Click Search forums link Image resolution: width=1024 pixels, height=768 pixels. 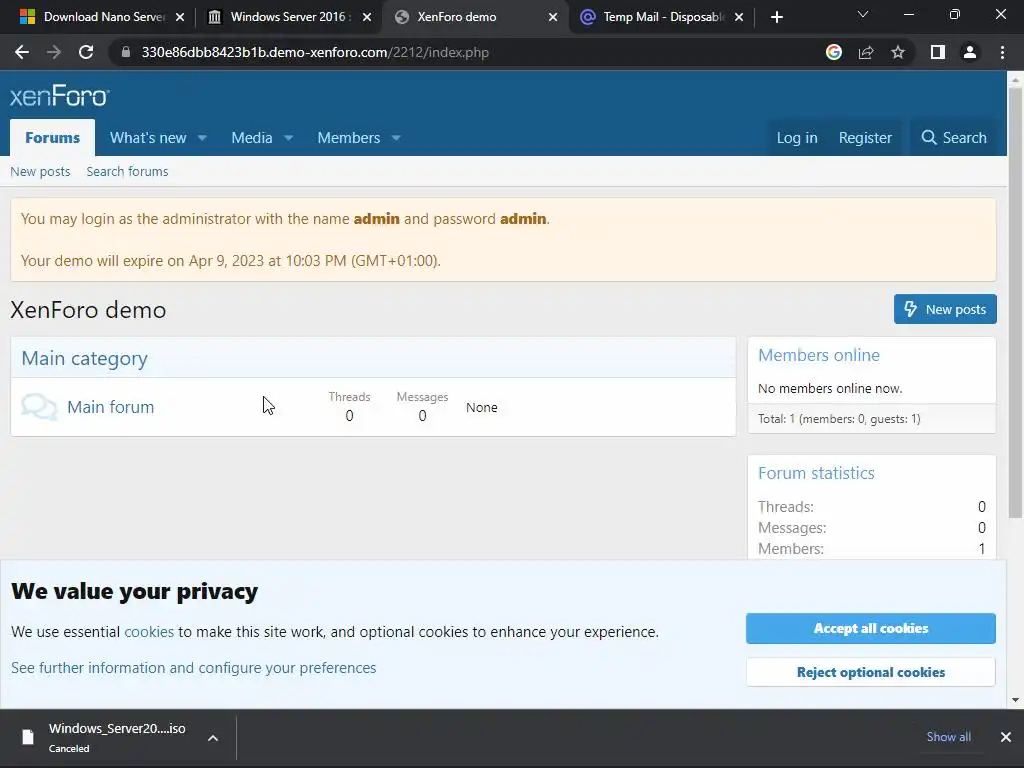click(127, 172)
